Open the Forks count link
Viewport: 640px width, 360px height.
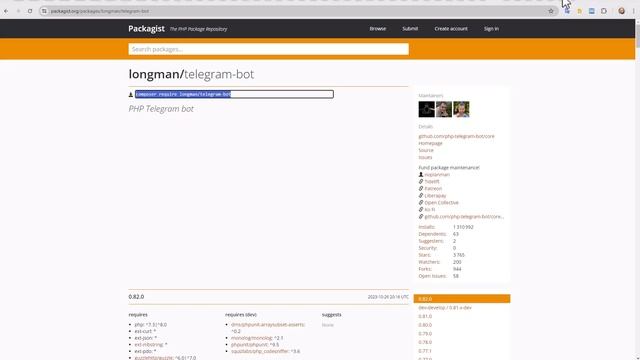425,269
